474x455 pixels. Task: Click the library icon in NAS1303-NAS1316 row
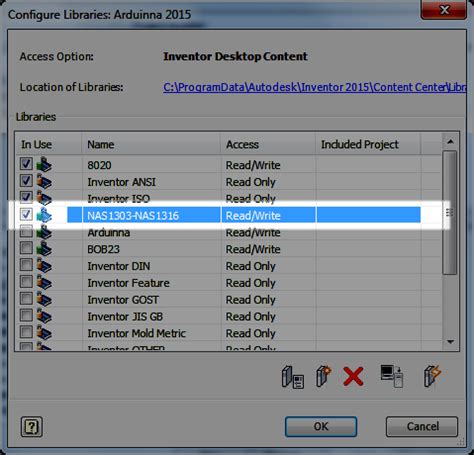[44, 215]
